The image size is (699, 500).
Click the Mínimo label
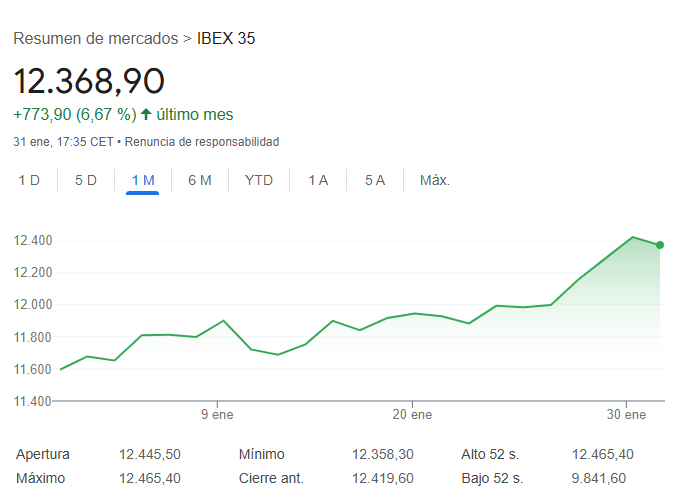point(262,454)
